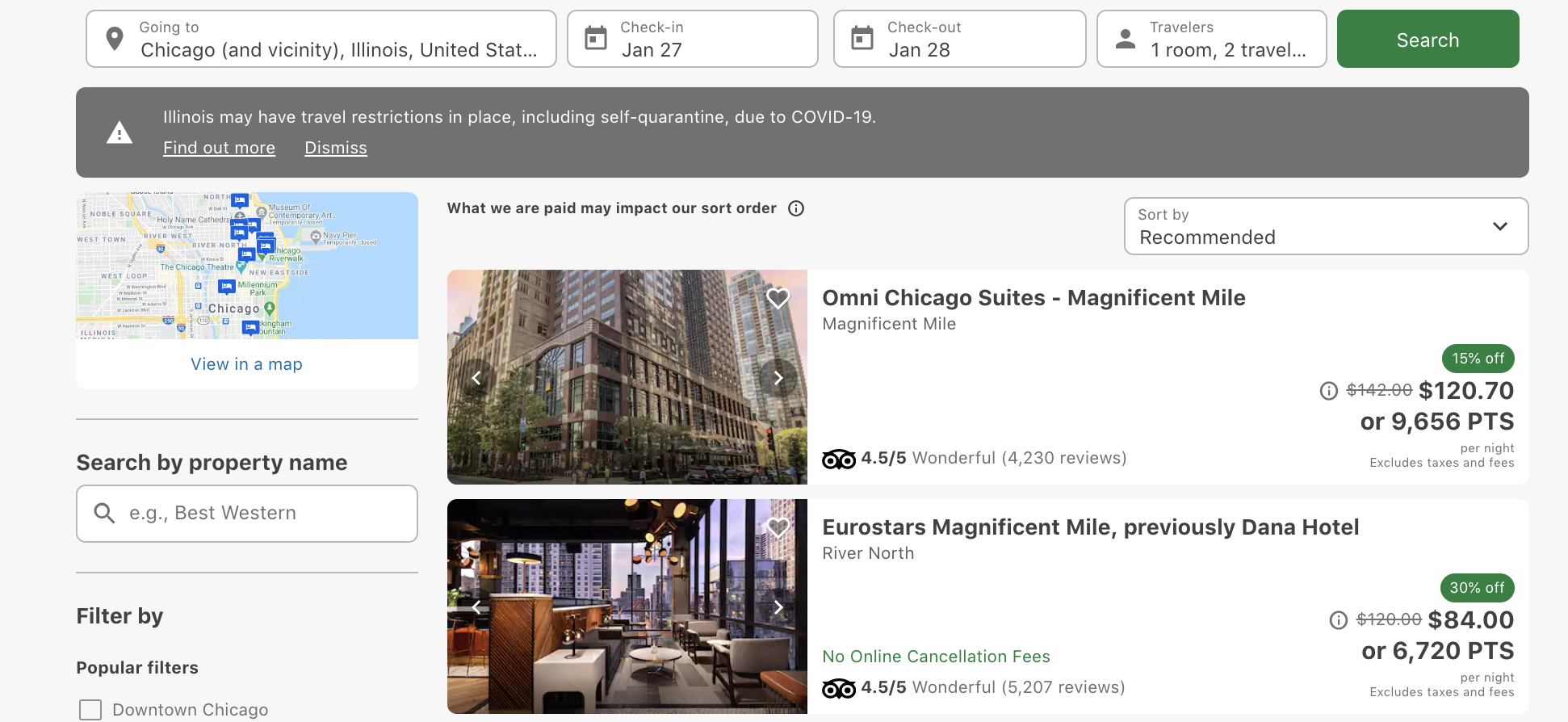Show next photo of Omni Chicago Suites
The width and height of the screenshot is (1568, 722).
coord(778,378)
